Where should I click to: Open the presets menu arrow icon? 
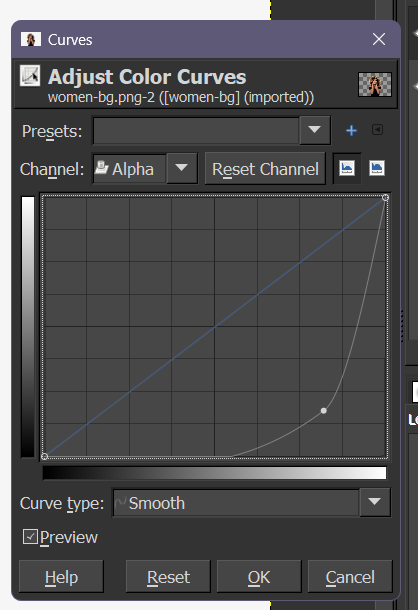coord(377,130)
